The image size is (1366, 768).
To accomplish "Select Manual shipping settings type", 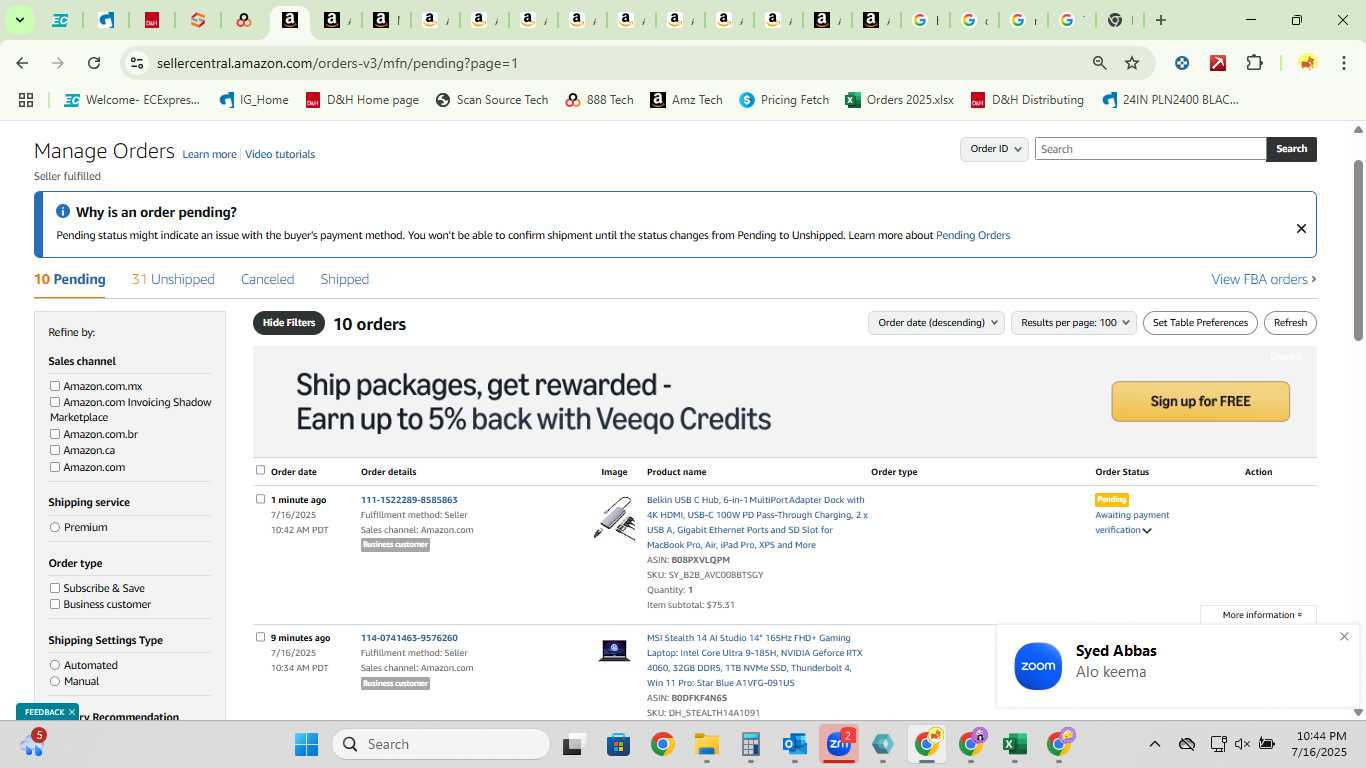I will 55,681.
